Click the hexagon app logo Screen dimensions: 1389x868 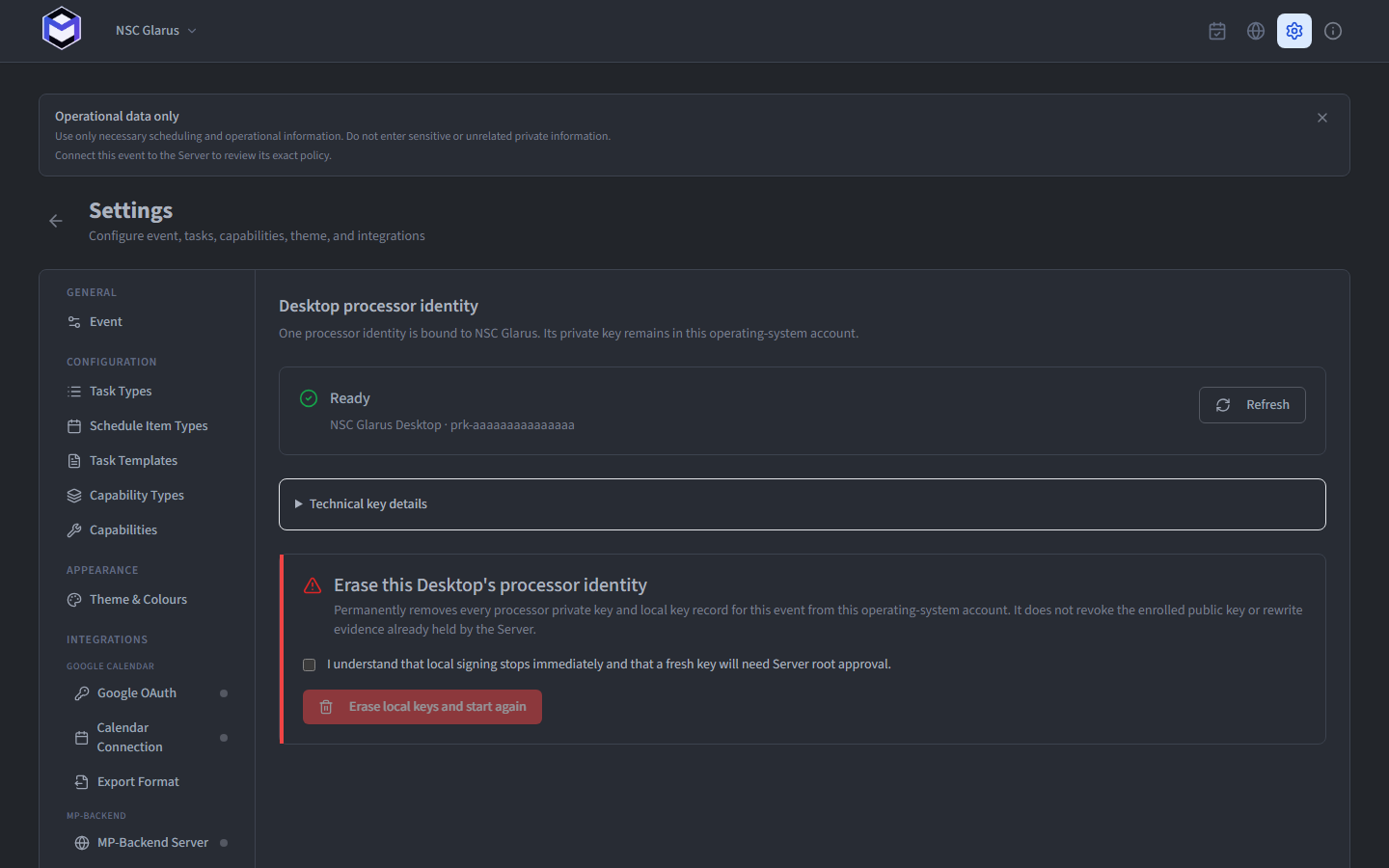click(62, 29)
